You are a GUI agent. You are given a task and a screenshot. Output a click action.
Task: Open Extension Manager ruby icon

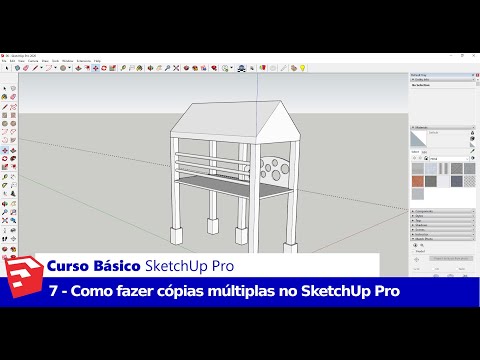(214, 68)
